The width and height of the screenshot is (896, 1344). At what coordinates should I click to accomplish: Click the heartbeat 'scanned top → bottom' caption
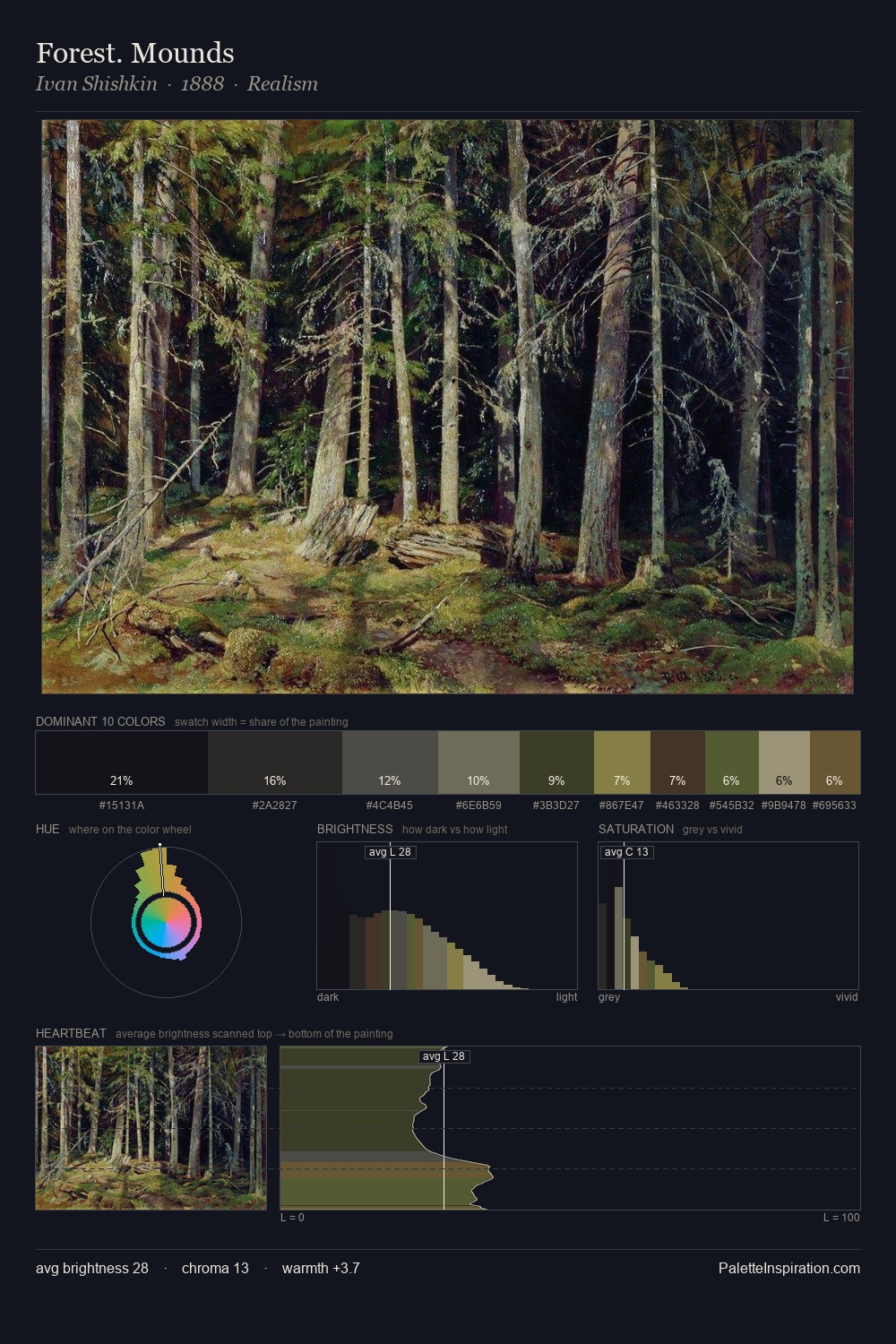254,1034
